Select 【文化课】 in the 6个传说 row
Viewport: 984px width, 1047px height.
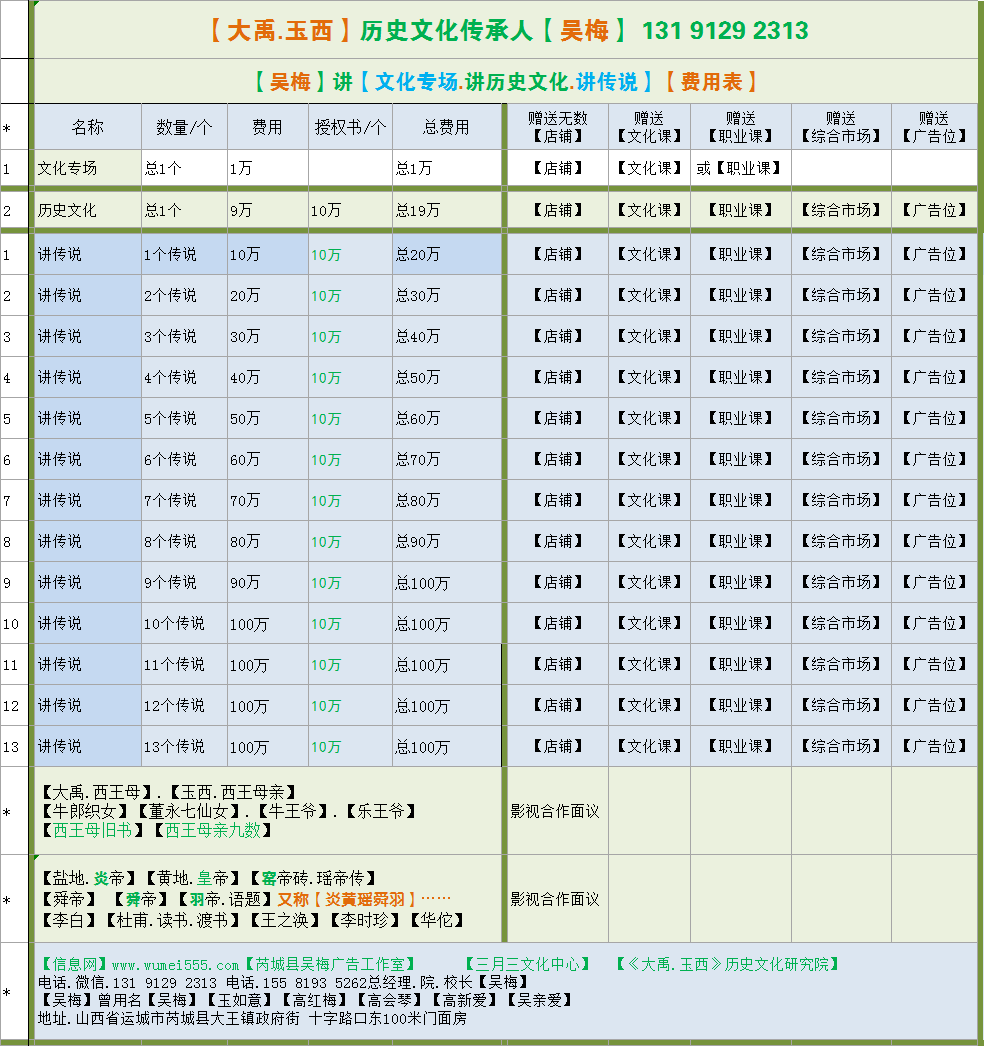(650, 459)
